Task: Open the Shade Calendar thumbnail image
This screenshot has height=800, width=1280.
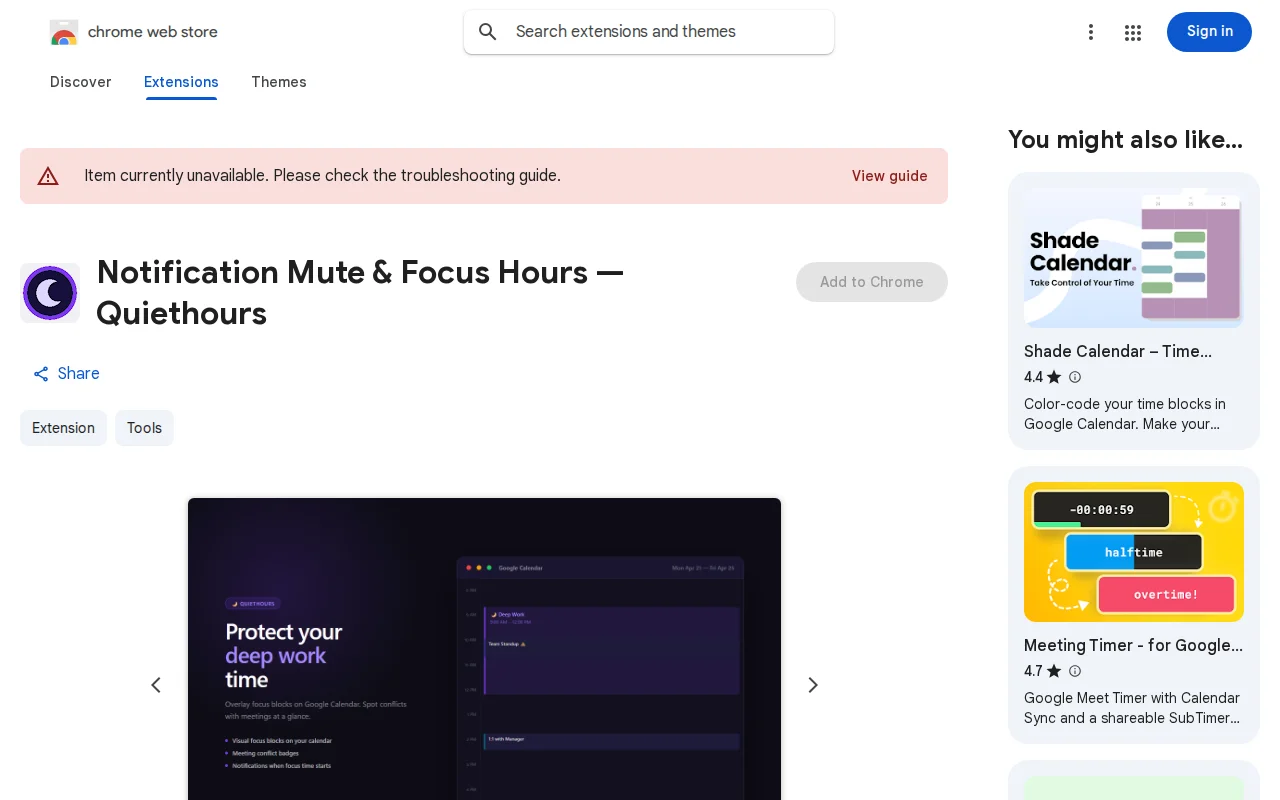Action: [x=1134, y=258]
